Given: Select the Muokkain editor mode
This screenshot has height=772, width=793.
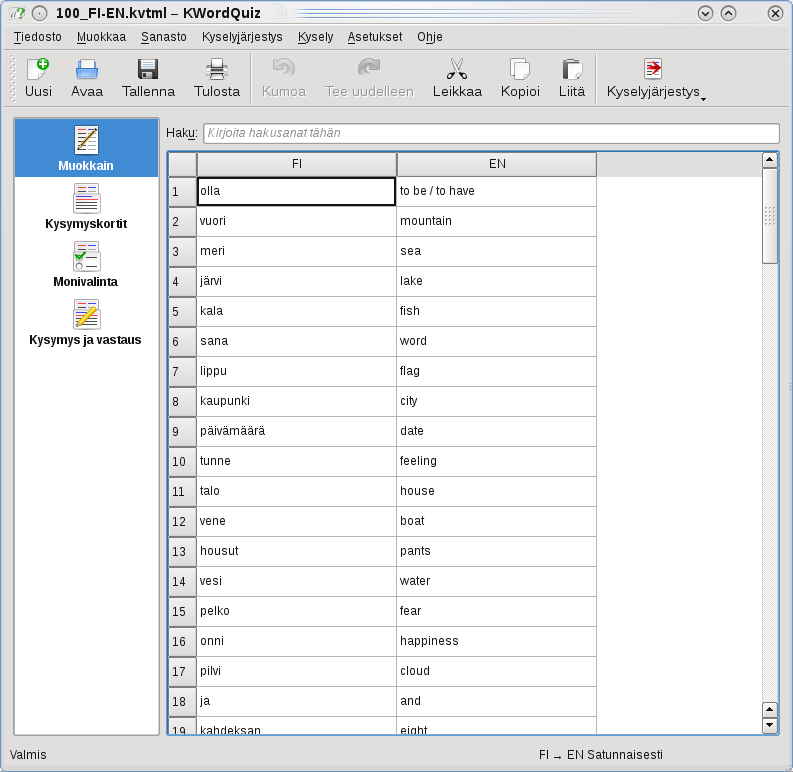Looking at the screenshot, I should coord(86,148).
